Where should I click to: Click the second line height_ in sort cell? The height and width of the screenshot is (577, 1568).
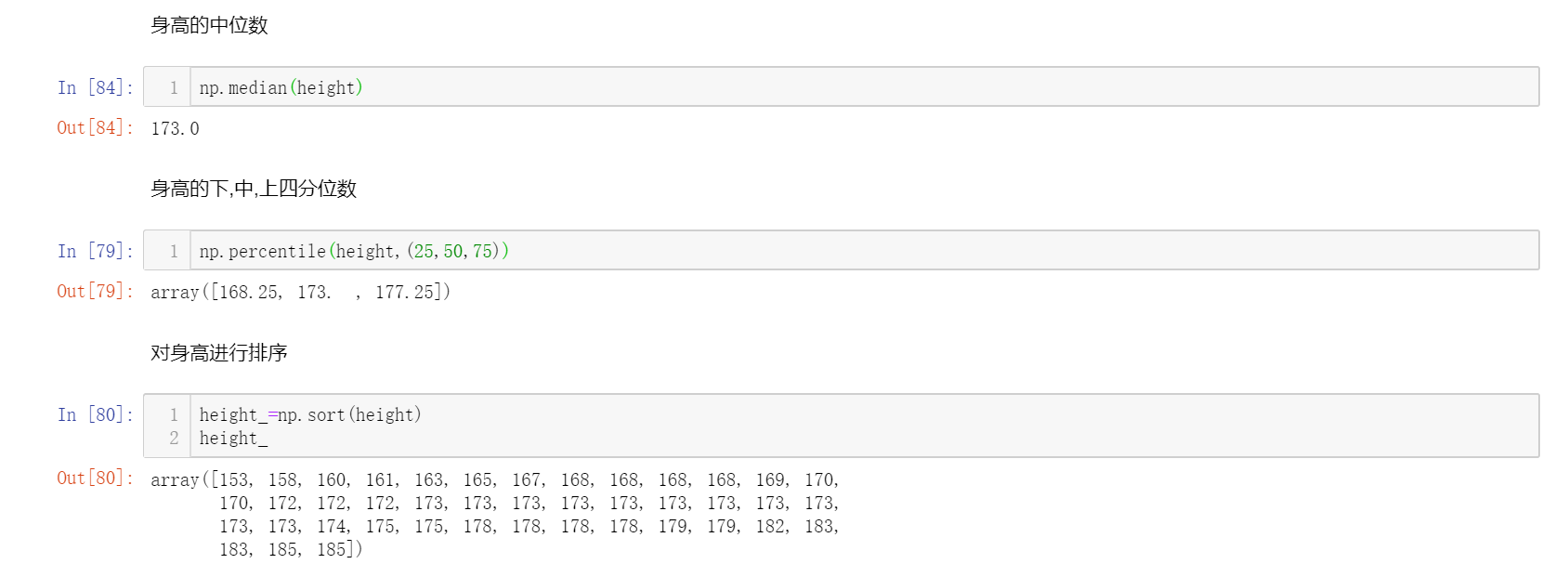point(233,439)
